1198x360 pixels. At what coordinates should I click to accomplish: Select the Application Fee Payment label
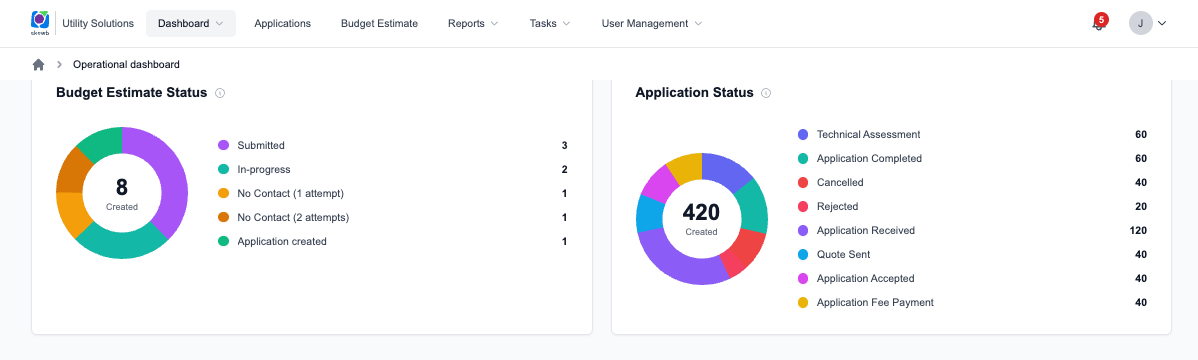(876, 303)
